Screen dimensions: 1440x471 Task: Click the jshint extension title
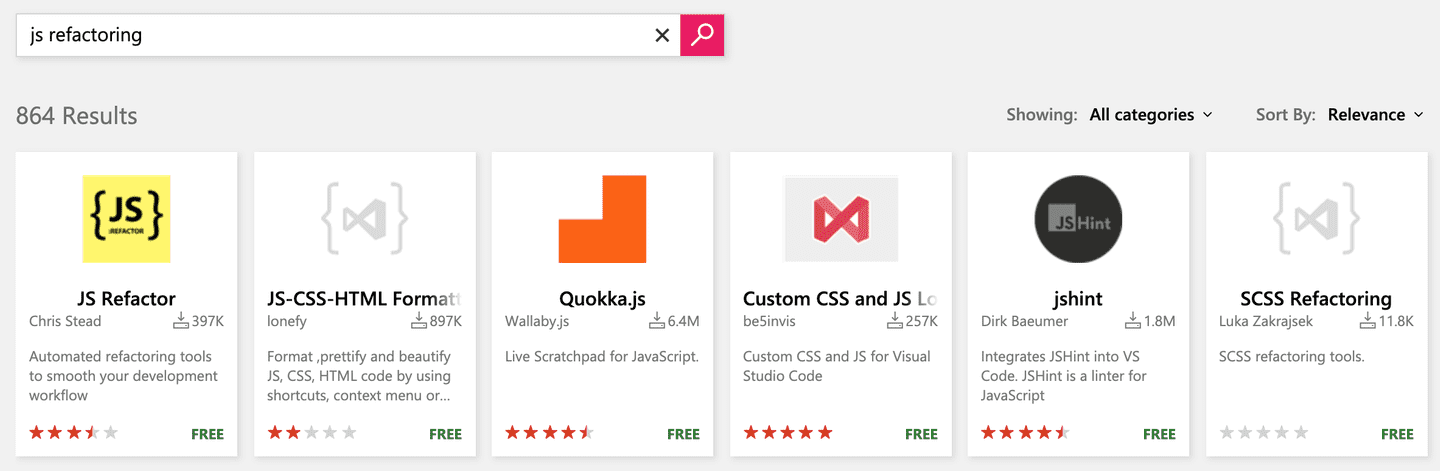[1078, 298]
